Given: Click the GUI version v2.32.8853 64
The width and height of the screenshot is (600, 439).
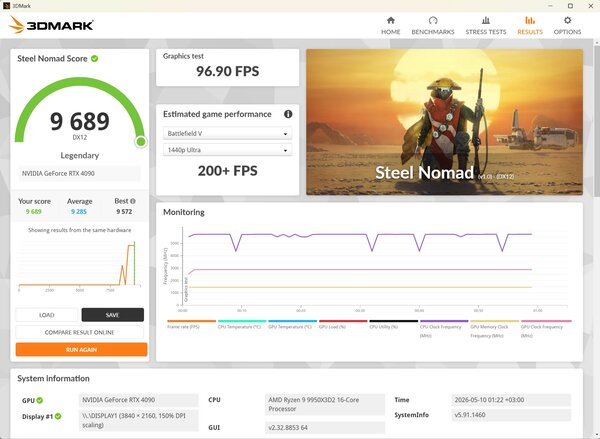Looking at the screenshot, I should pos(324,428).
